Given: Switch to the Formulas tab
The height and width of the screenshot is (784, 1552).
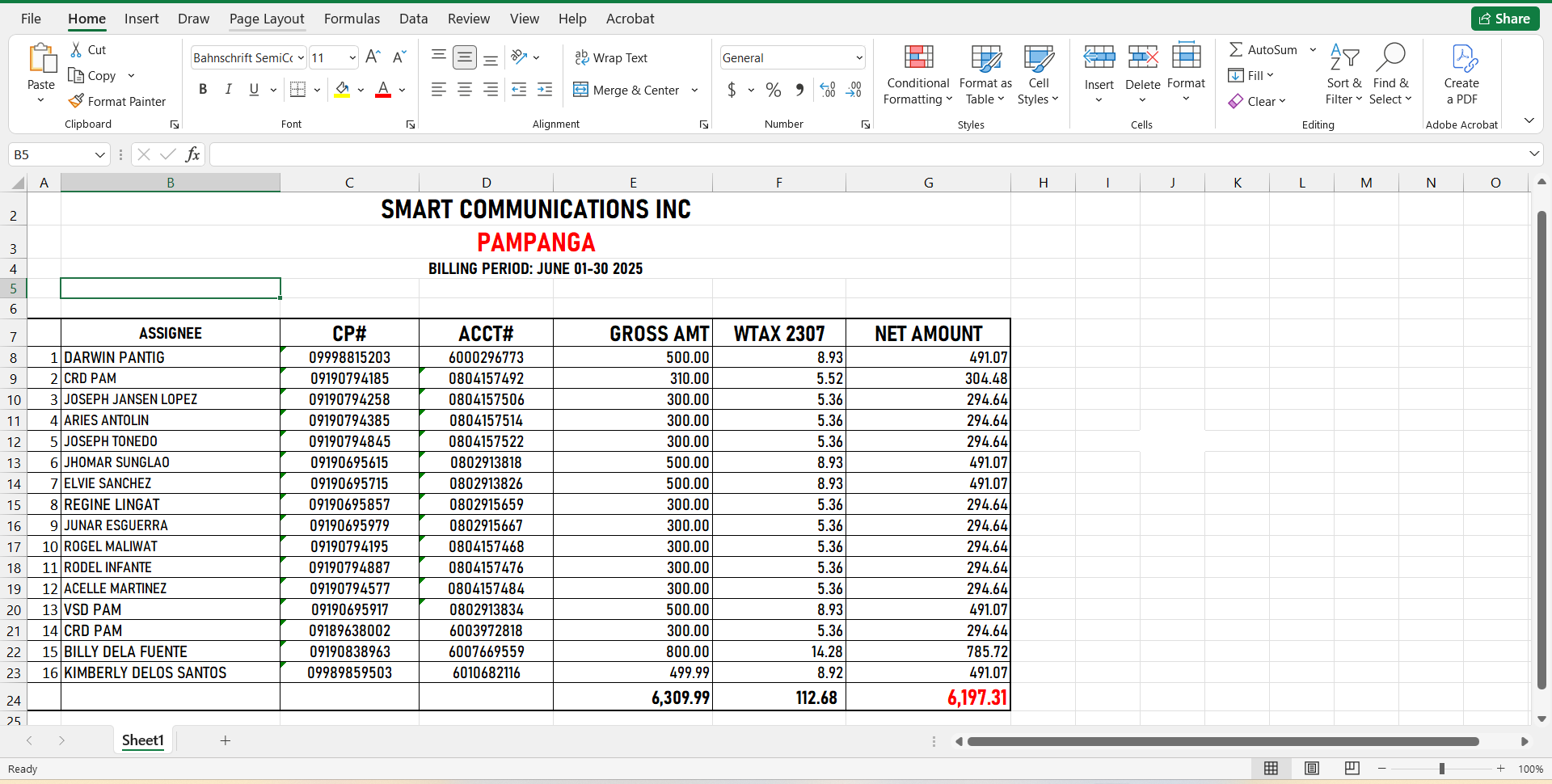Looking at the screenshot, I should click(352, 19).
